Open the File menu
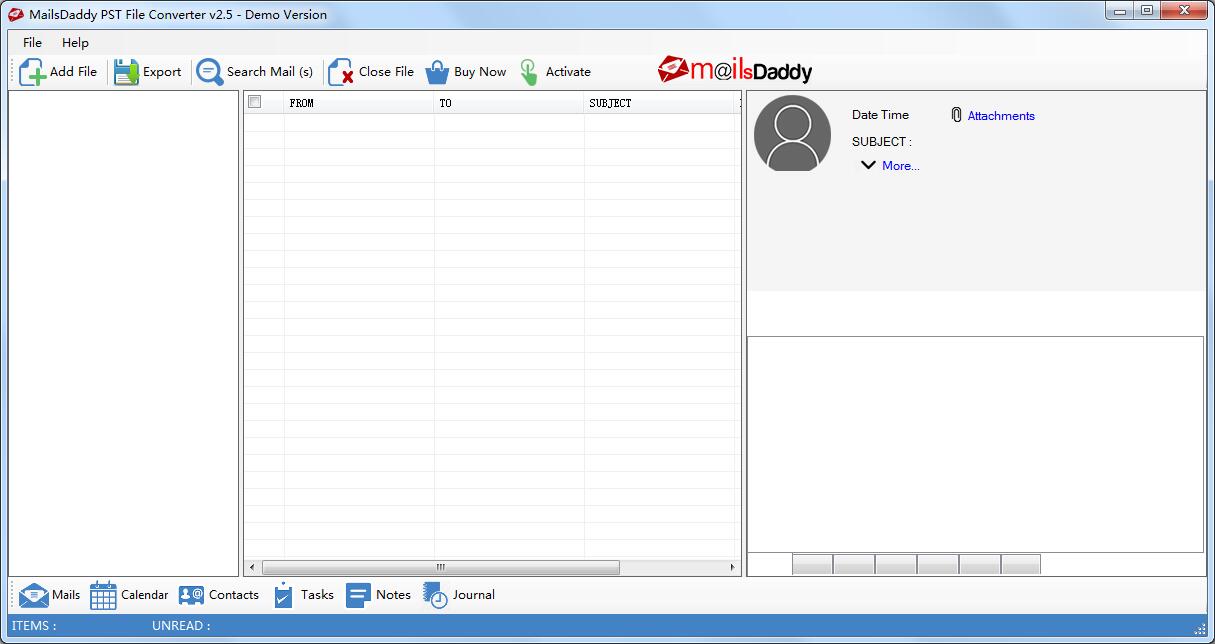 32,43
